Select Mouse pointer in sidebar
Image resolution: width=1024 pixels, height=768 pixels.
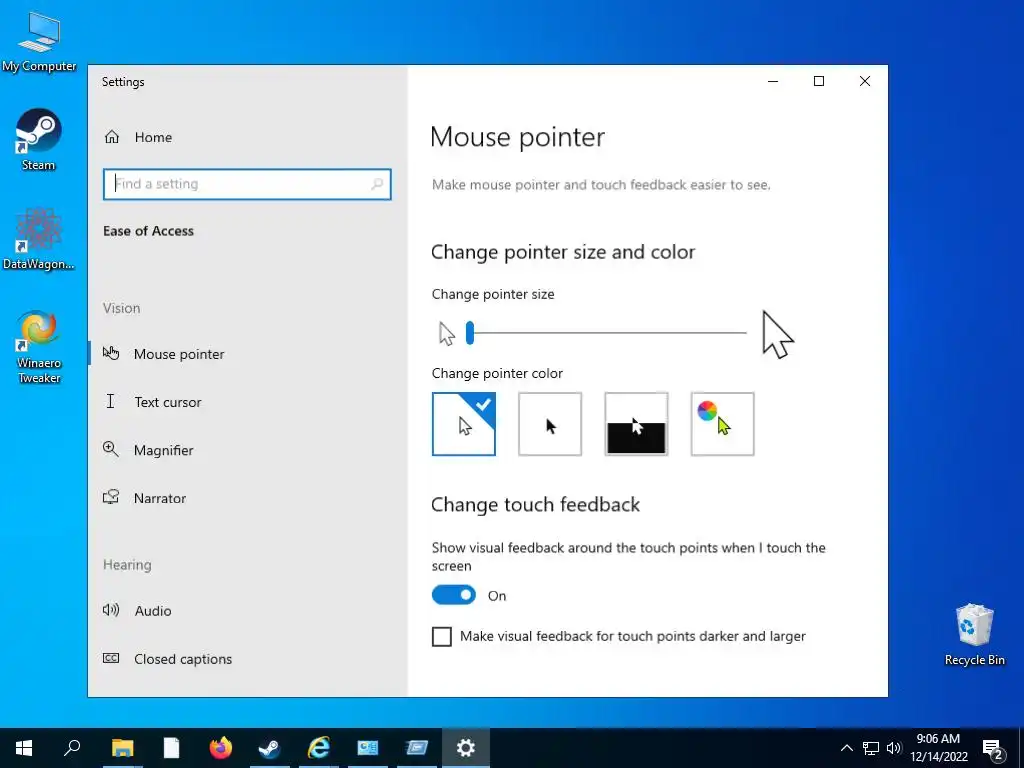pyautogui.click(x=248, y=354)
